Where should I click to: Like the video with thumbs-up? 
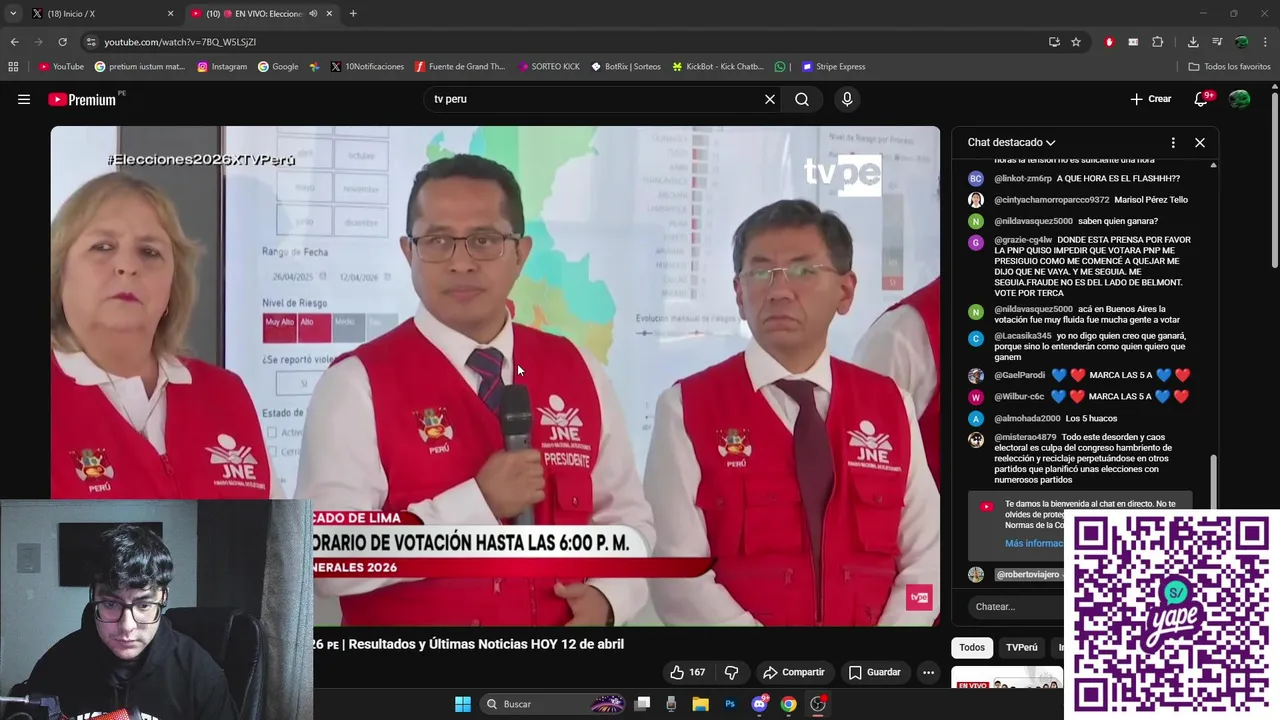pos(687,672)
